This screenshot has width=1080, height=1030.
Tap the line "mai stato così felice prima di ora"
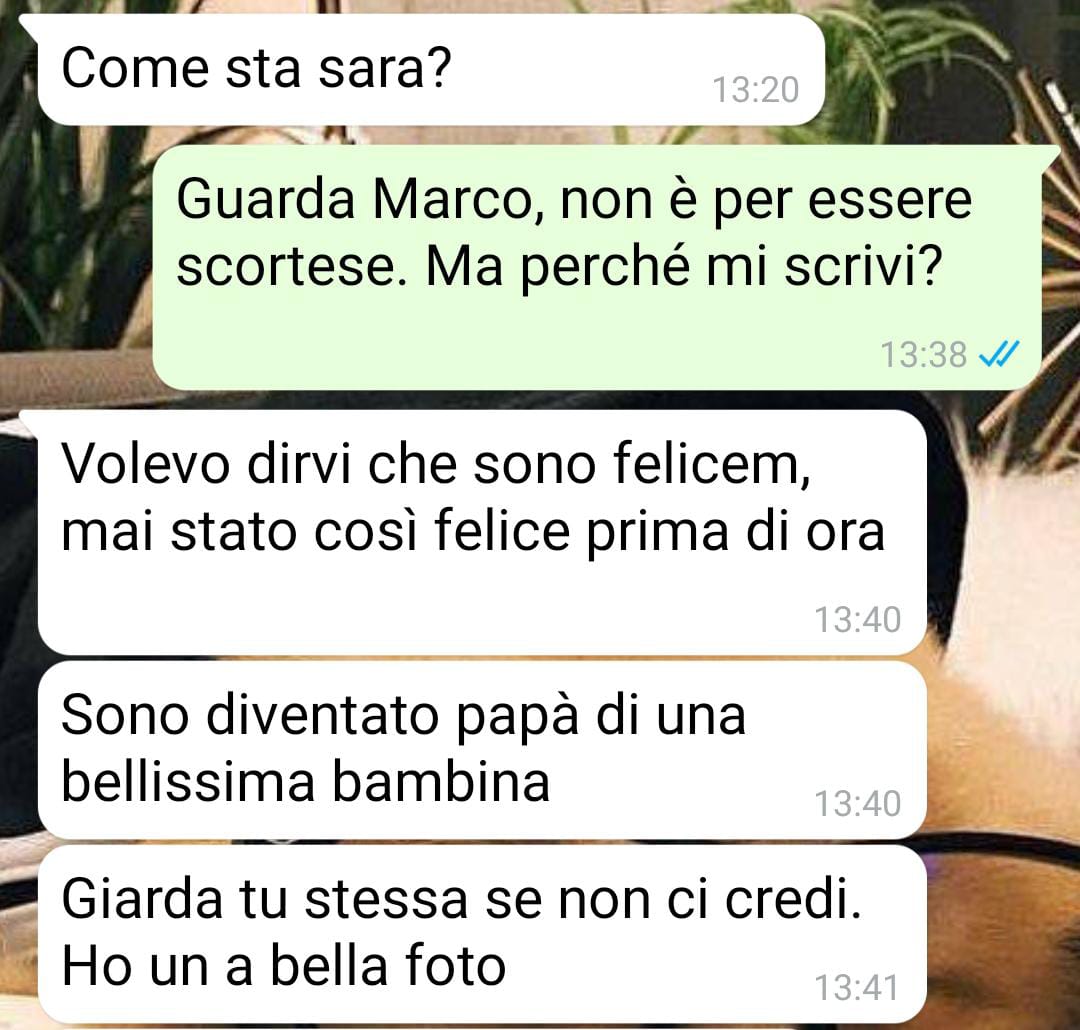click(x=473, y=532)
